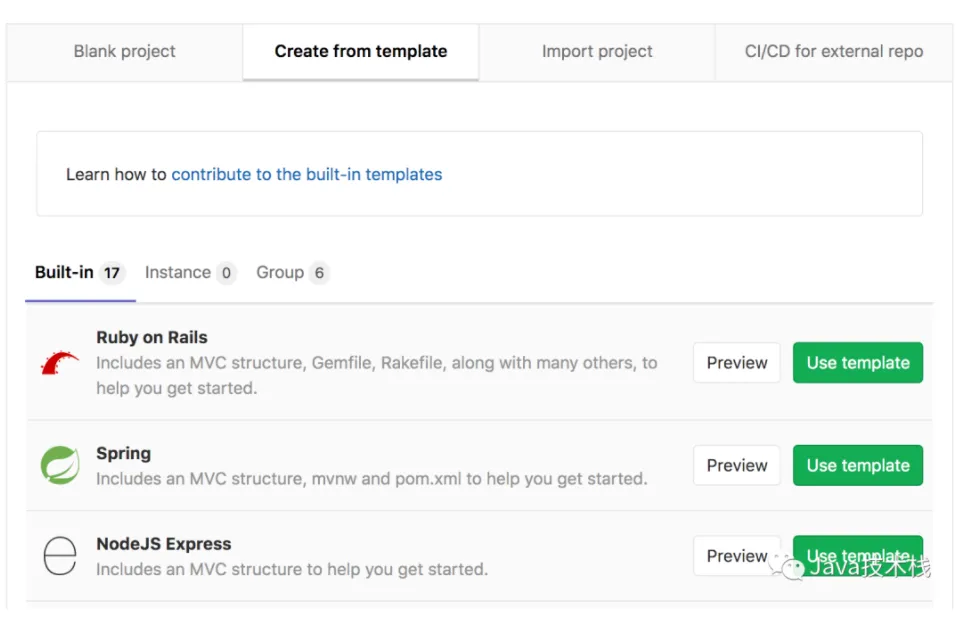Open CI/CD for external repo tab
The width and height of the screenshot is (966, 636).
pyautogui.click(x=833, y=52)
